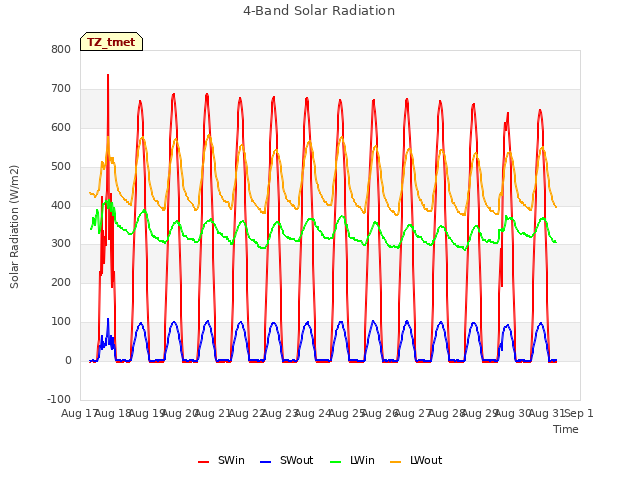This screenshot has height=480, width=640.
Task: Click the 0 y-axis tick label
Action: (x=68, y=360)
